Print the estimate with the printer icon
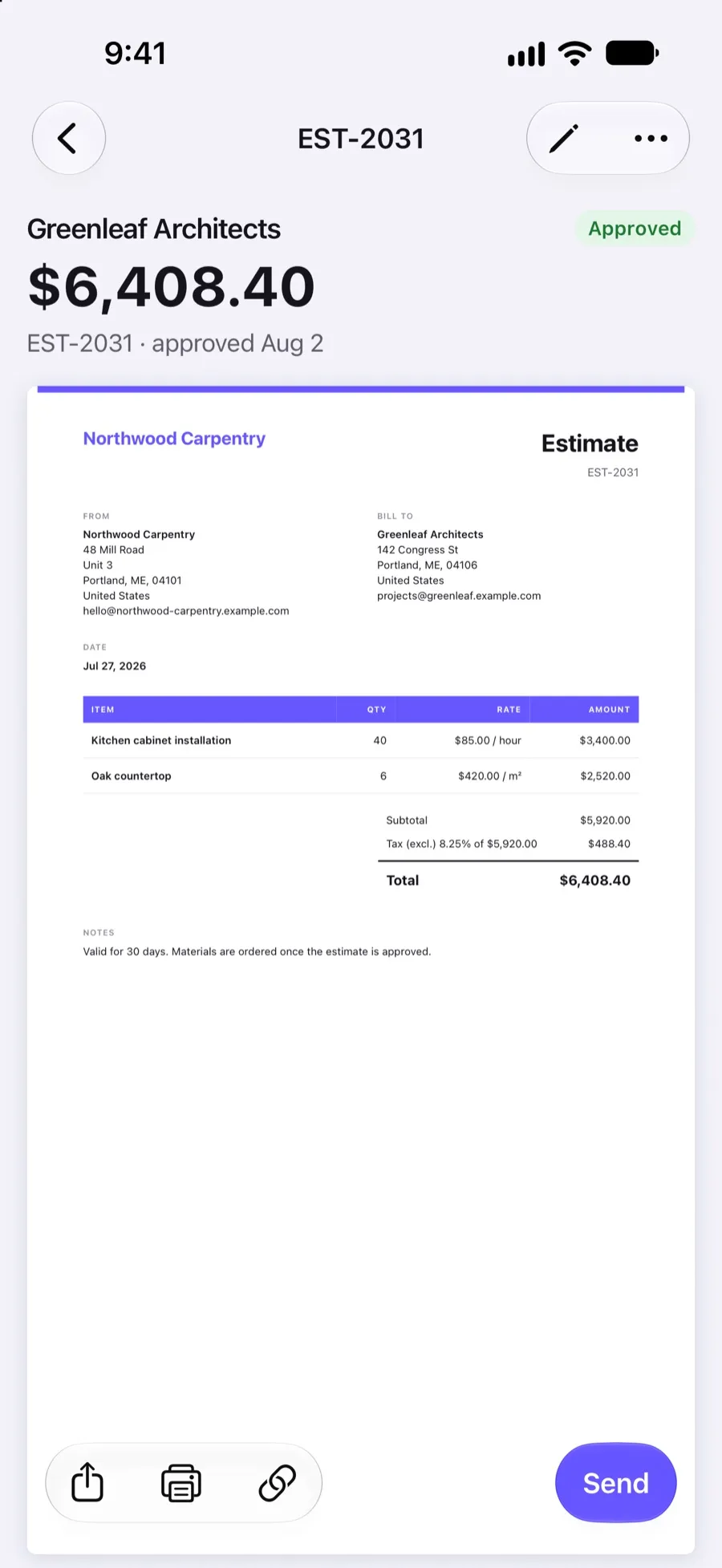 pyautogui.click(x=181, y=1482)
